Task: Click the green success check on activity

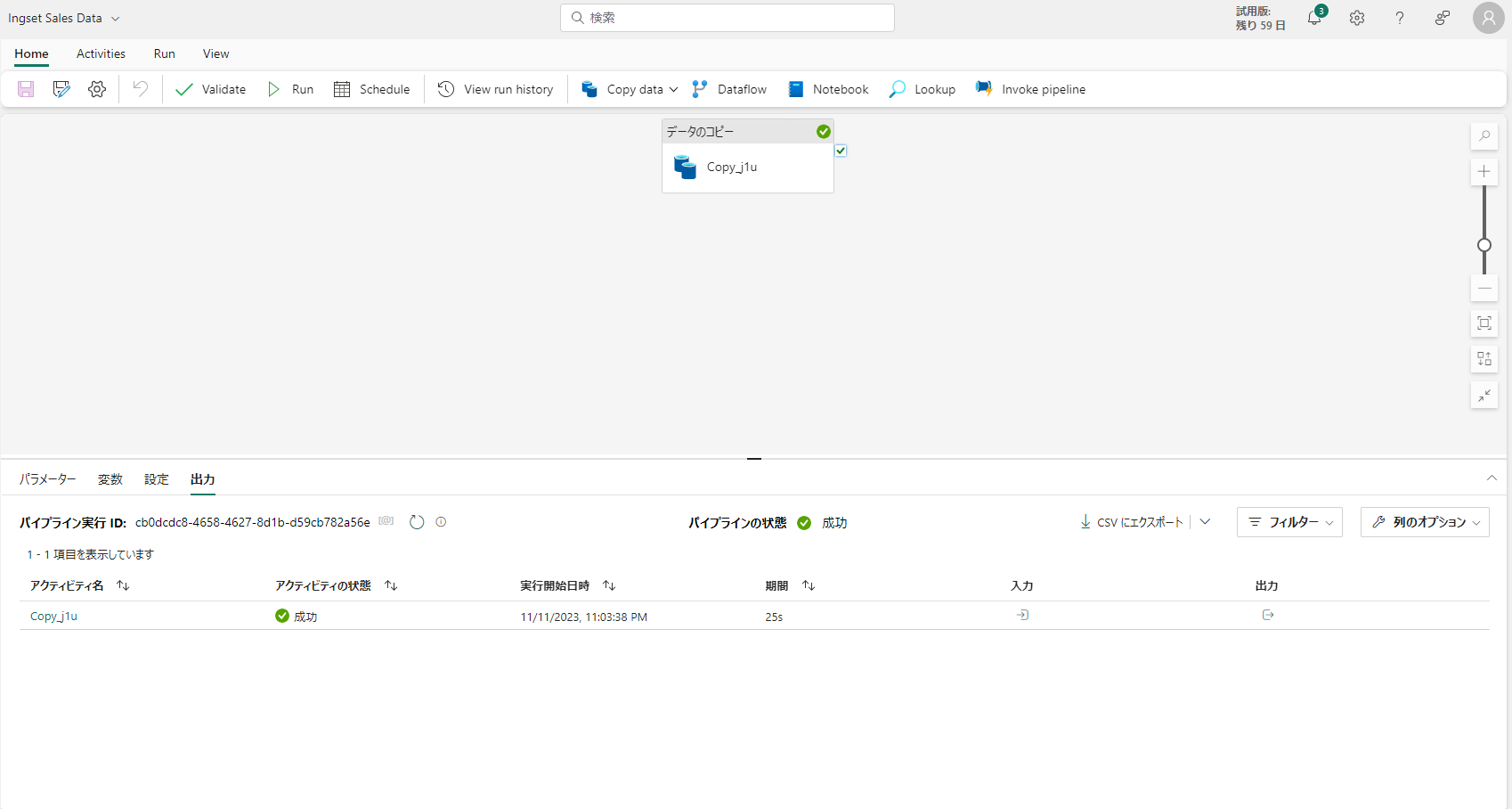Action: (824, 132)
